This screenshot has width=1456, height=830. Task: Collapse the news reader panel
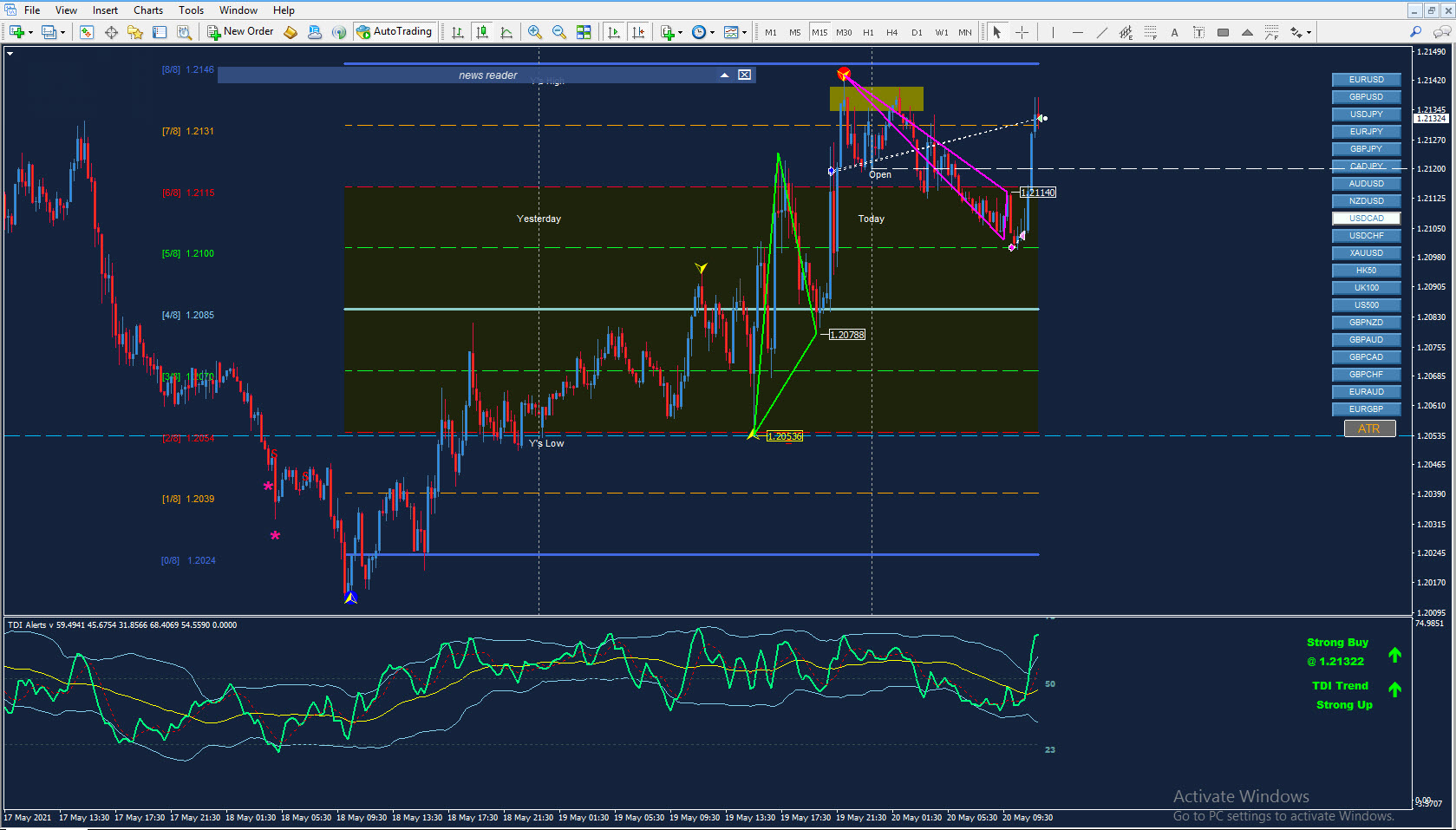(x=724, y=75)
